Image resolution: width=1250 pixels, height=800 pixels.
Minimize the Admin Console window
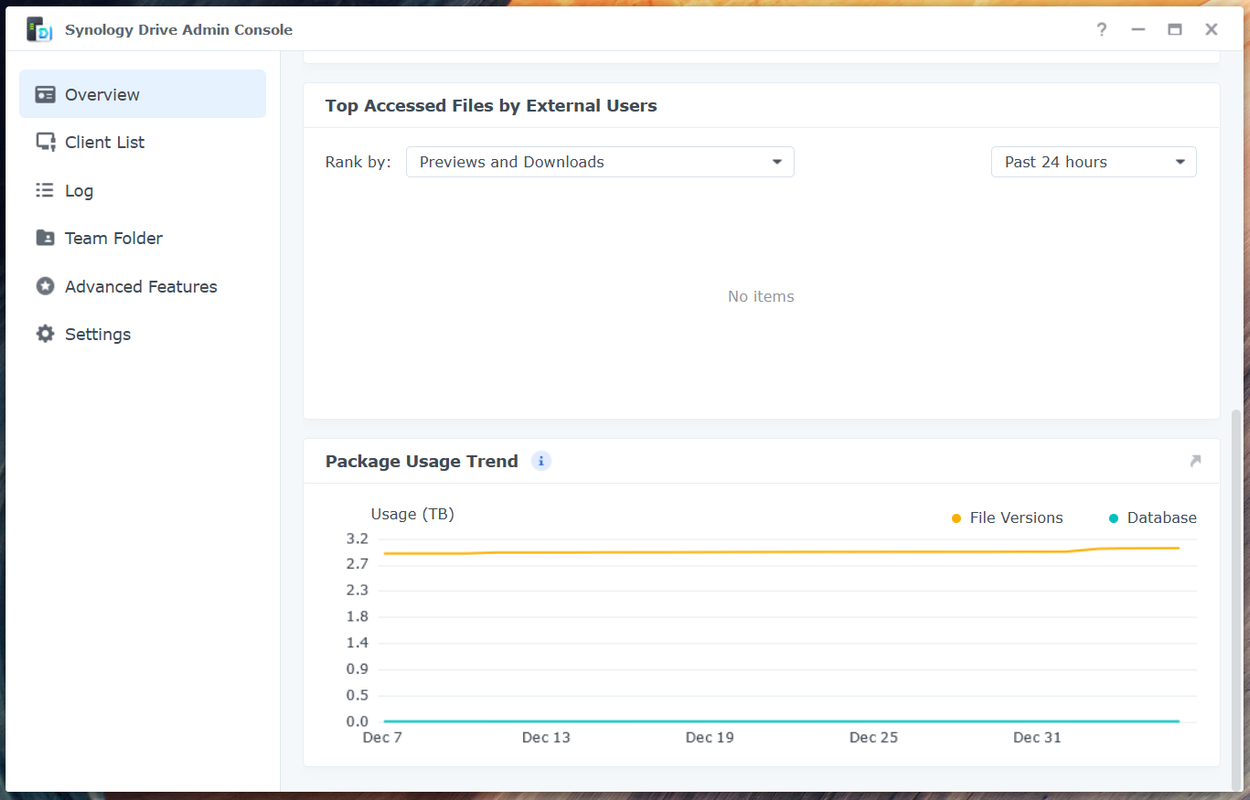click(x=1138, y=30)
